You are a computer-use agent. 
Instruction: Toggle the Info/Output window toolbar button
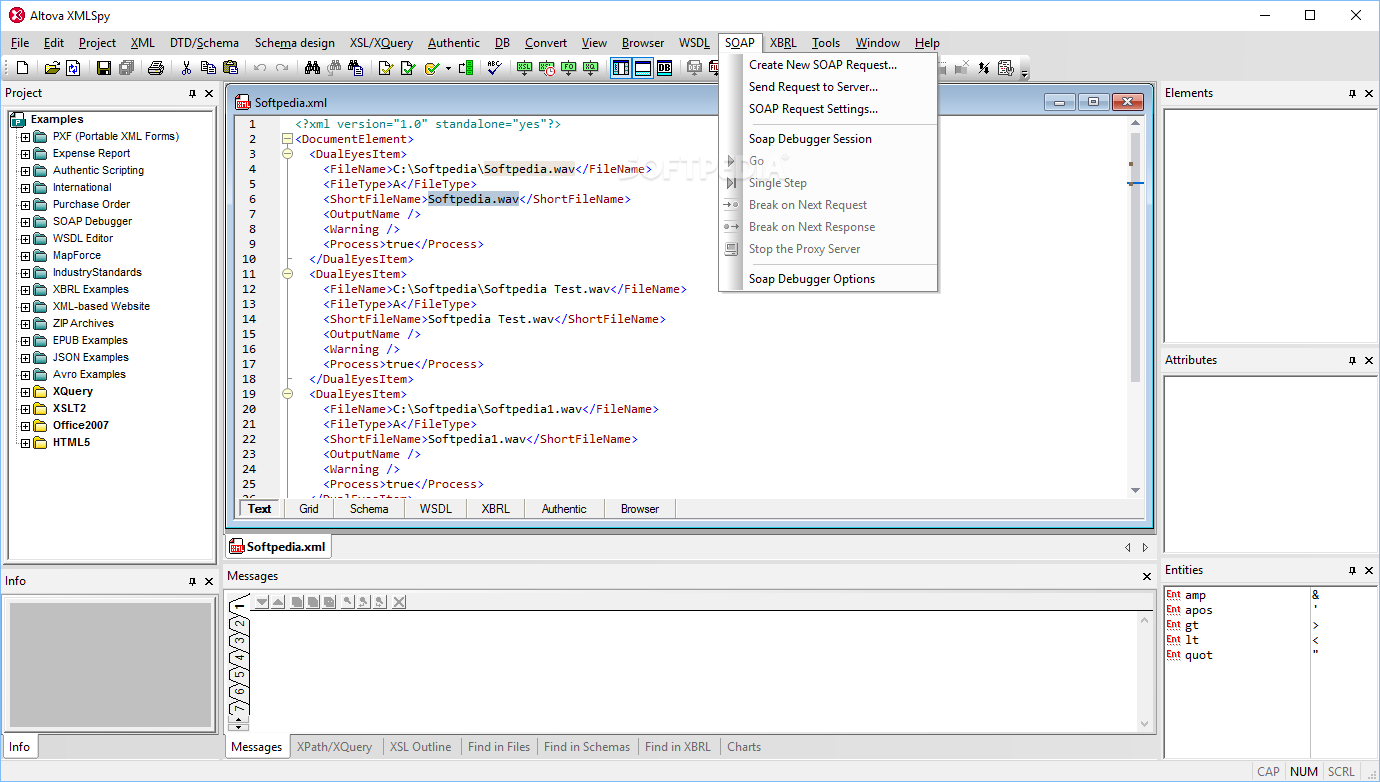[643, 68]
